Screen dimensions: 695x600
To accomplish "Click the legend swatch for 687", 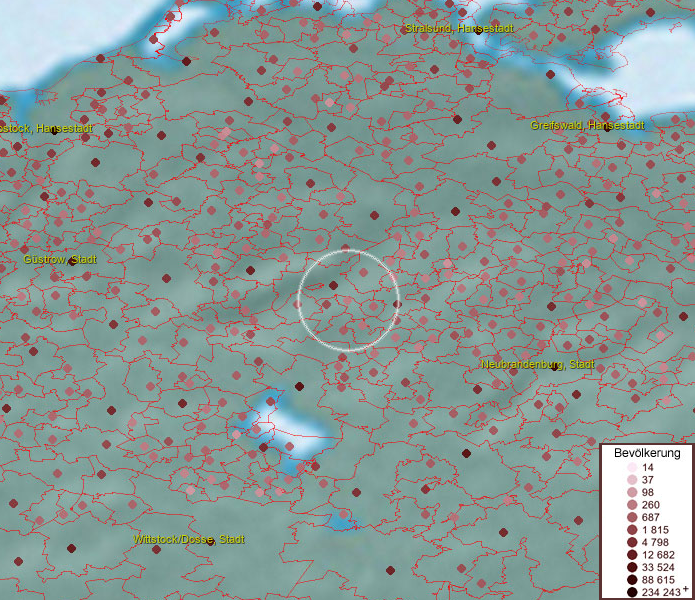I will pos(633,517).
